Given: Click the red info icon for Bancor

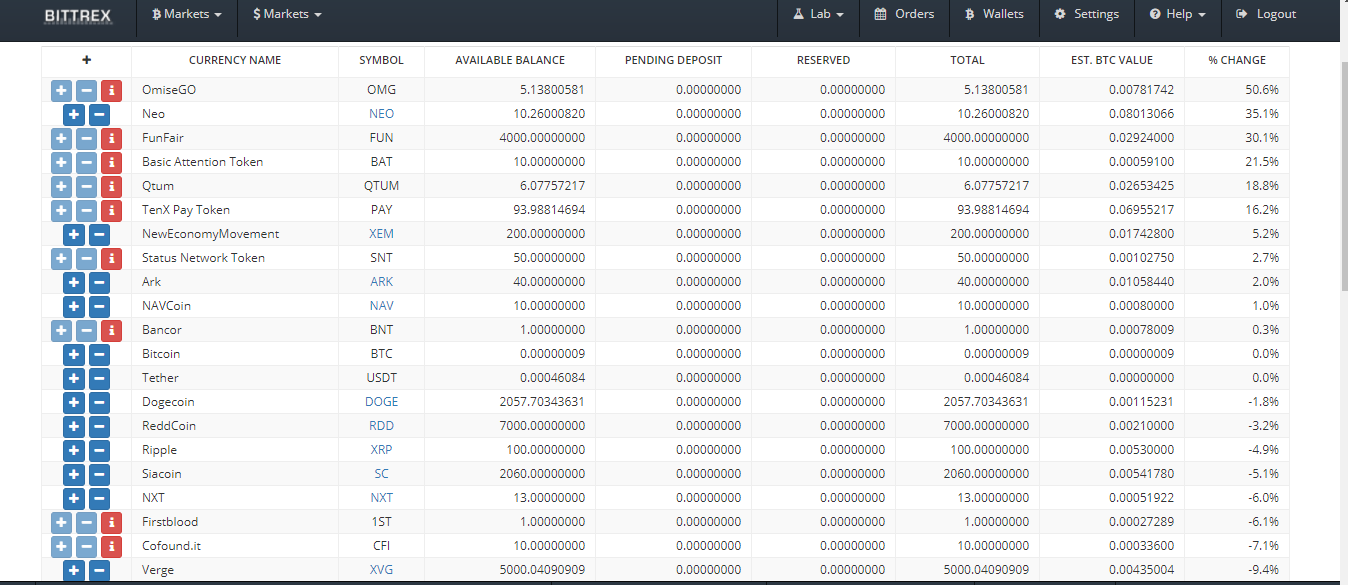Looking at the screenshot, I should point(112,330).
